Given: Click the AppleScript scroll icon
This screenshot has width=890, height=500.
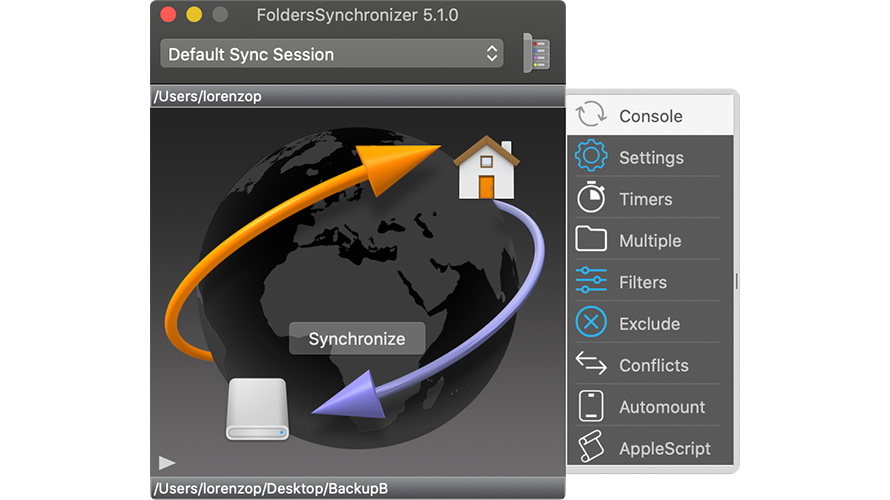Looking at the screenshot, I should pos(591,447).
